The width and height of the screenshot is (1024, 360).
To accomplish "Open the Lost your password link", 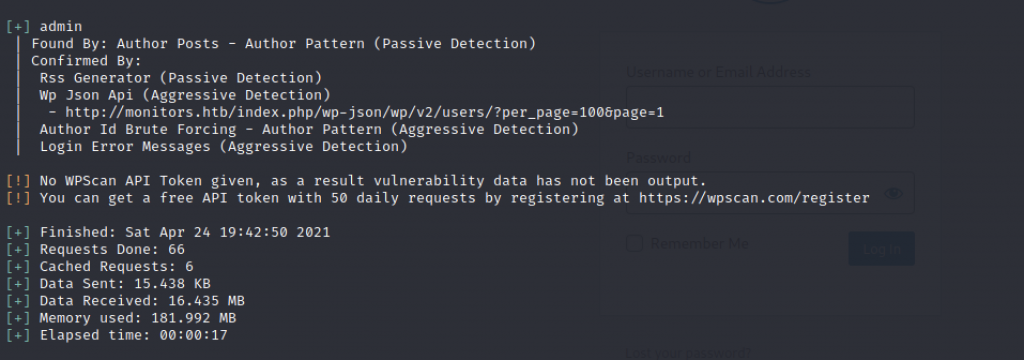I will (x=688, y=353).
